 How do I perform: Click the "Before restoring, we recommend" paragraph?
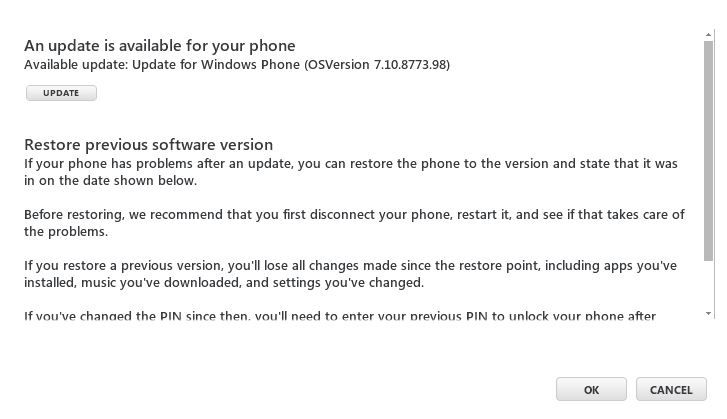point(350,223)
